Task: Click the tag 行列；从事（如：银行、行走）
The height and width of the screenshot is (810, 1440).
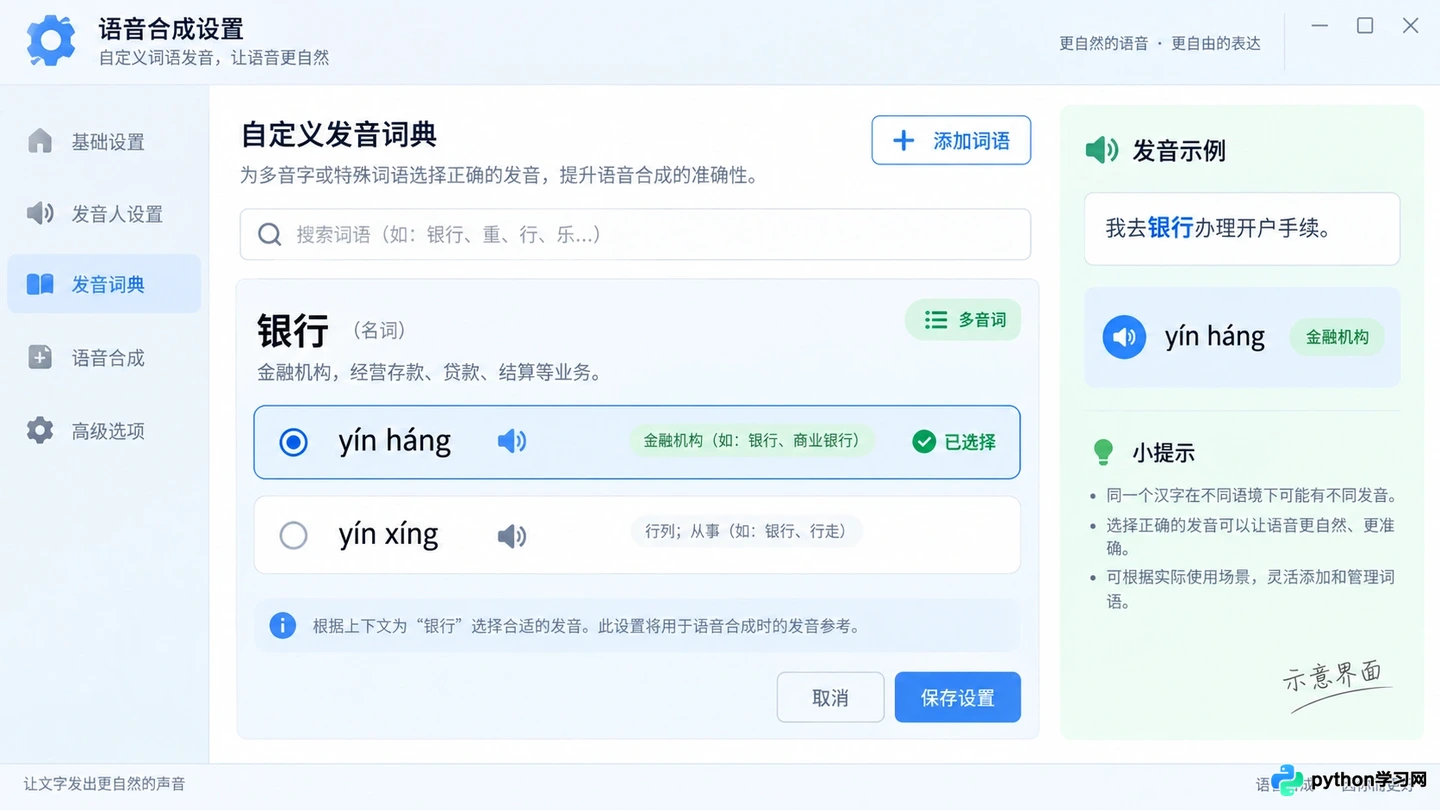Action: click(746, 531)
